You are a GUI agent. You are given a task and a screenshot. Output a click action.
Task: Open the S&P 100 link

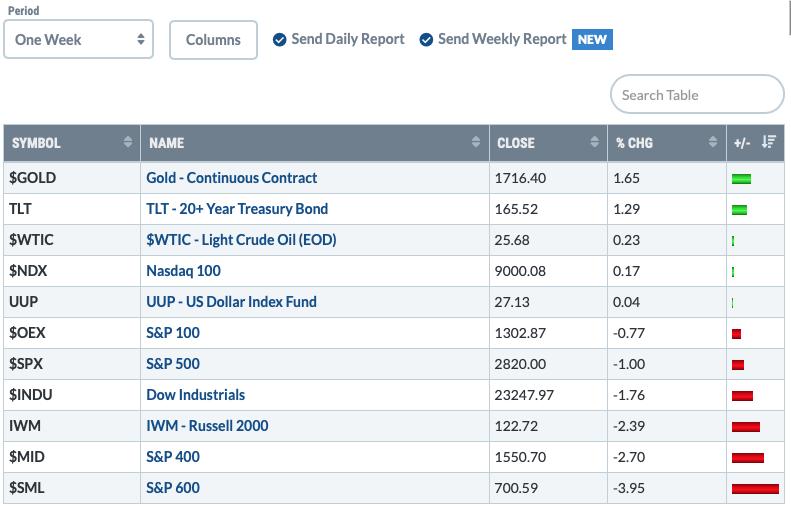click(x=173, y=333)
